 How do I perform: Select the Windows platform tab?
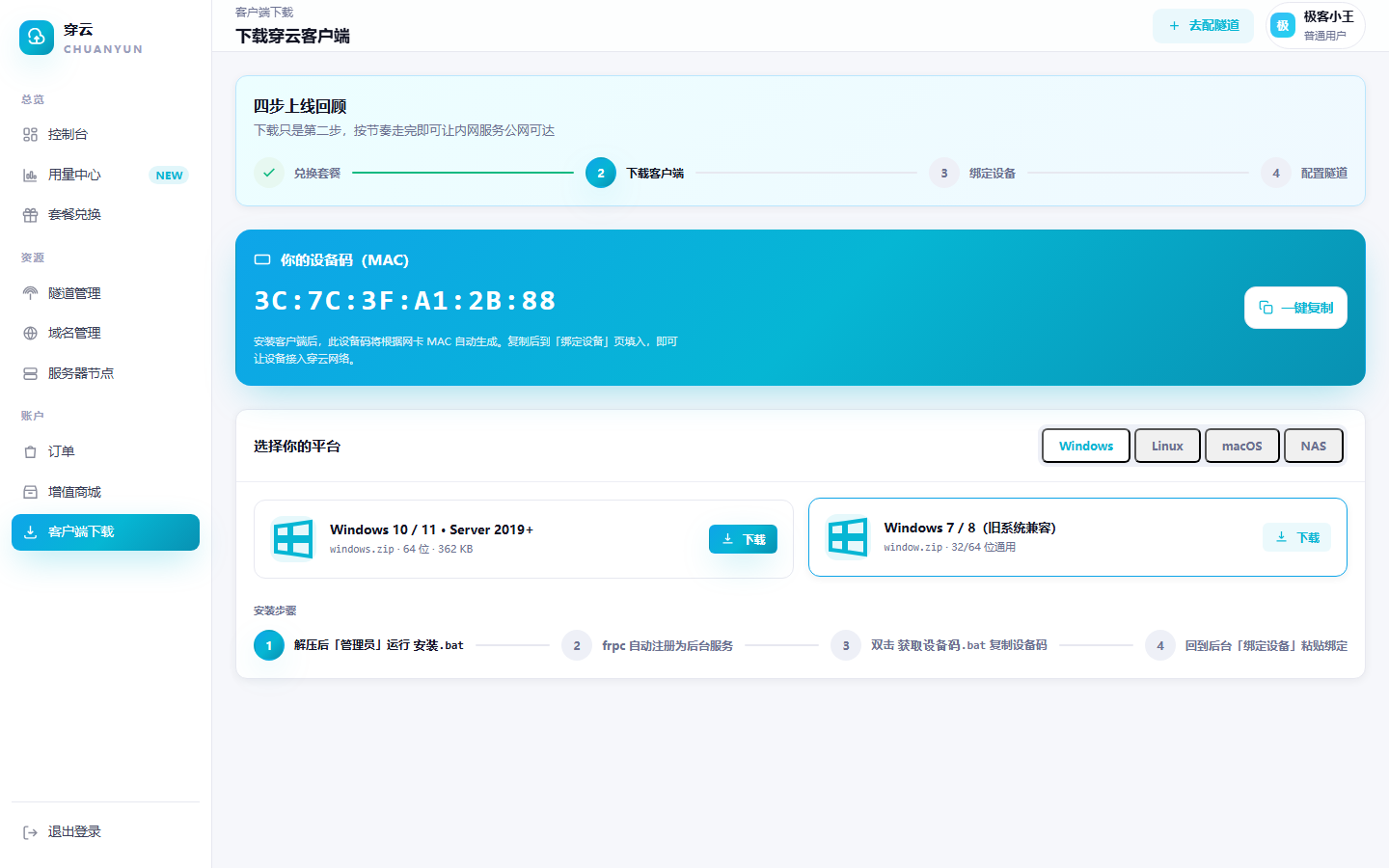(1086, 446)
